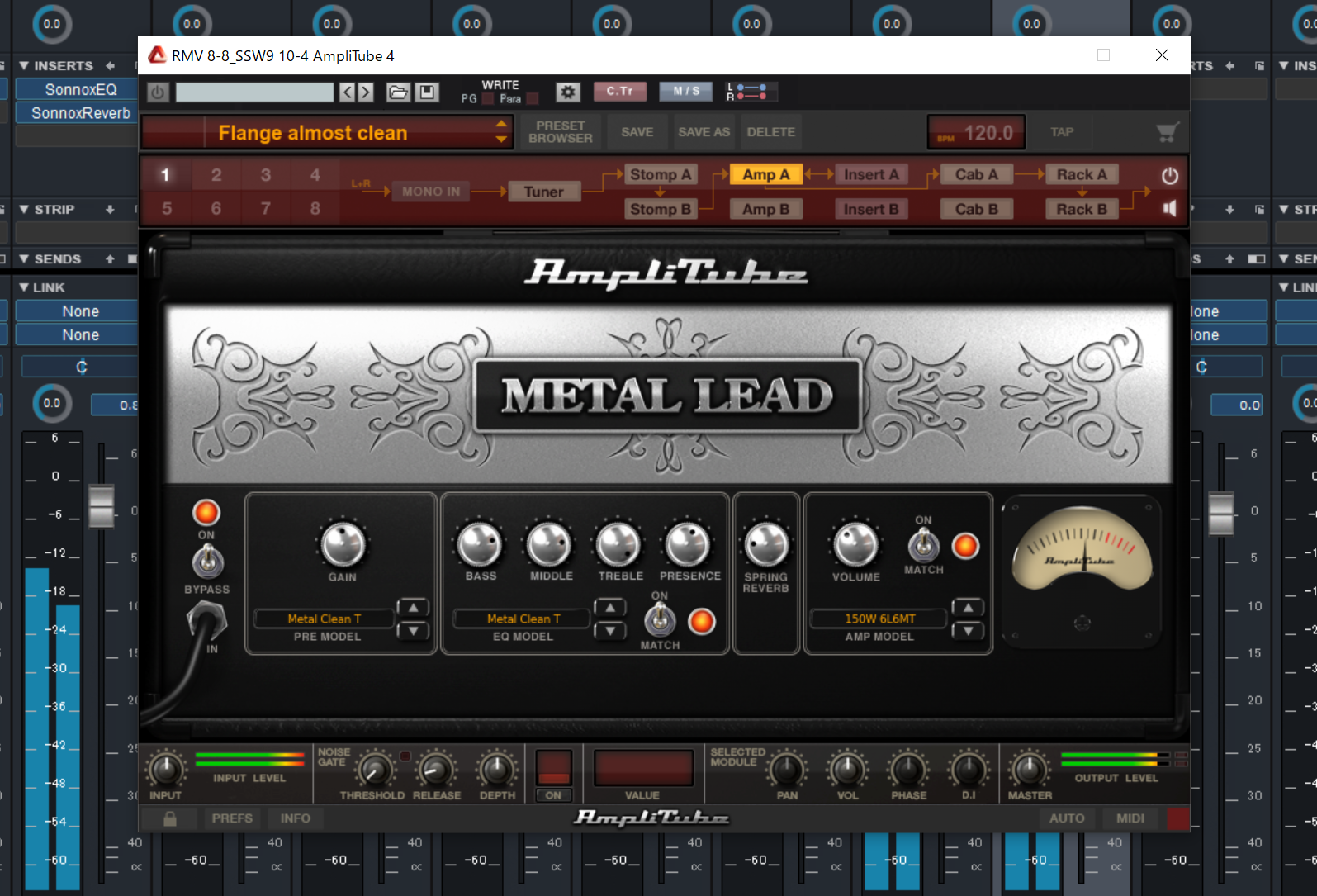Viewport: 1317px width, 896px height.
Task: Select signal chain preset 8
Action: (315, 208)
